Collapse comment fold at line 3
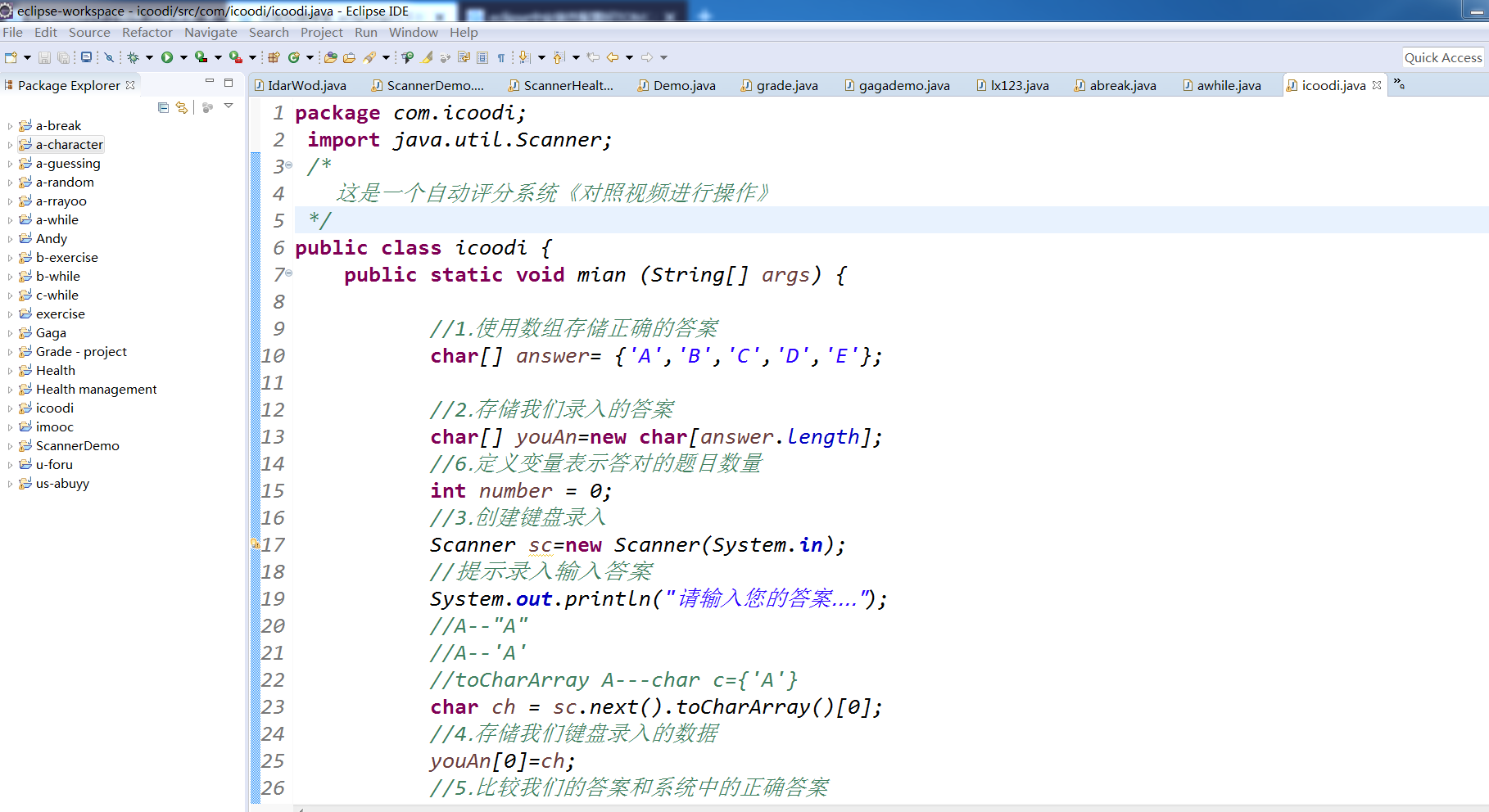This screenshot has width=1489, height=812. point(288,165)
